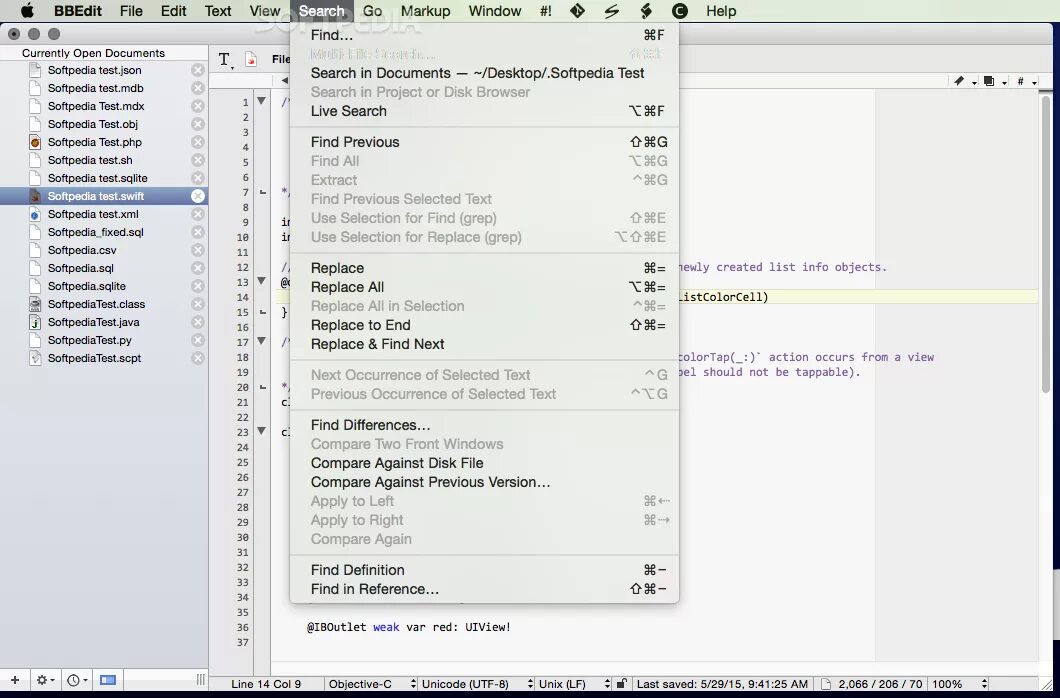Collapse the fold triangle at line 23

click(262, 431)
